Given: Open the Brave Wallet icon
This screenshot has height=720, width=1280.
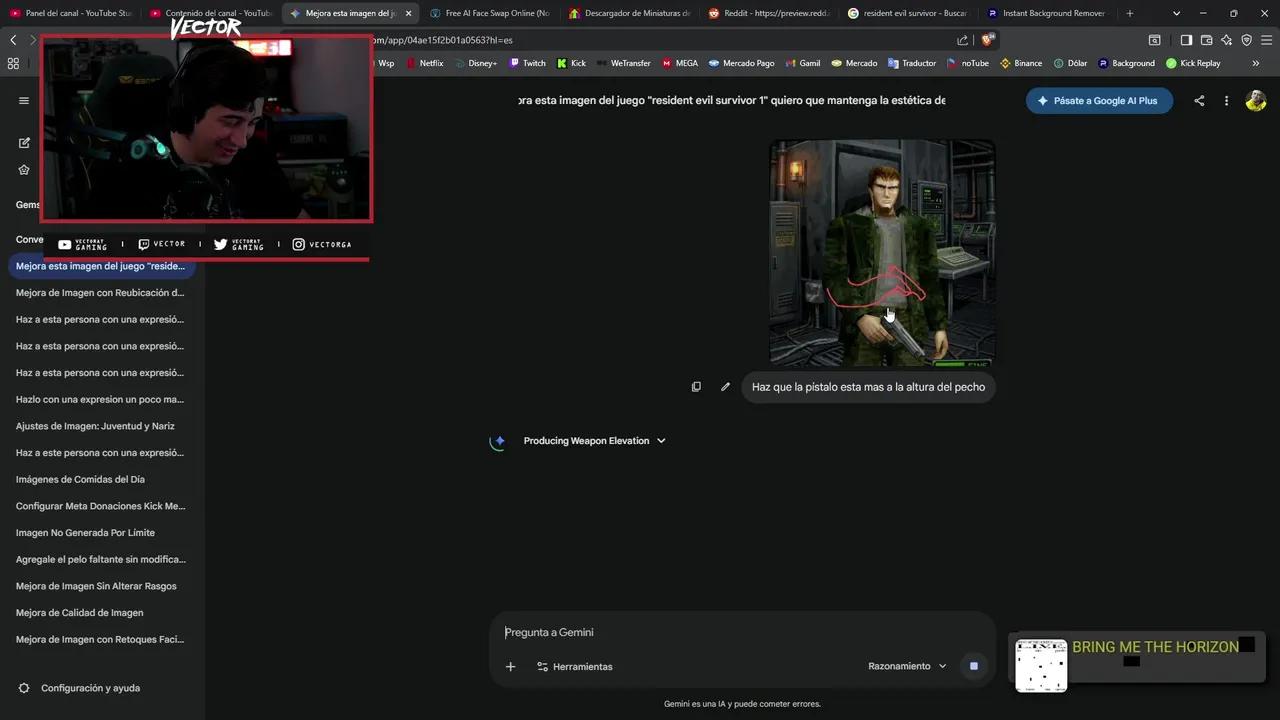Looking at the screenshot, I should click(x=1206, y=40).
